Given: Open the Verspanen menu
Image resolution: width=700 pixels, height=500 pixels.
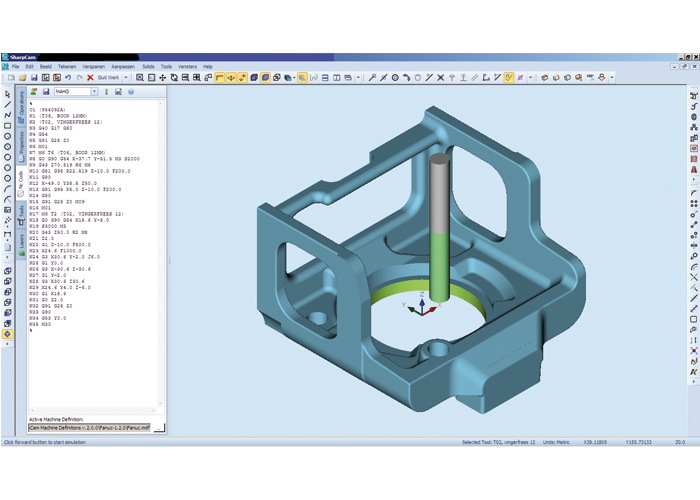Looking at the screenshot, I should click(93, 67).
